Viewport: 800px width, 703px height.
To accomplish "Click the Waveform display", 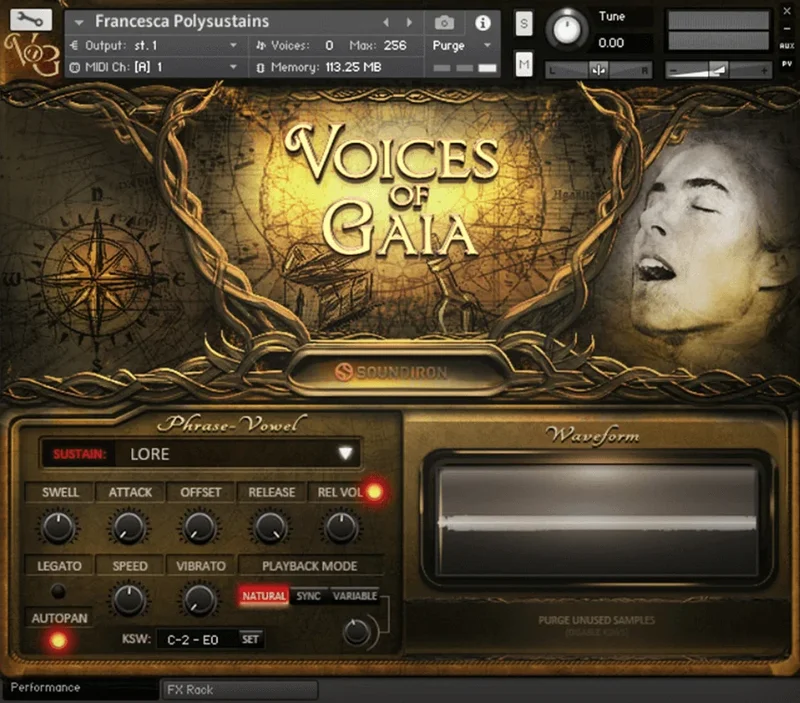I will pos(598,520).
